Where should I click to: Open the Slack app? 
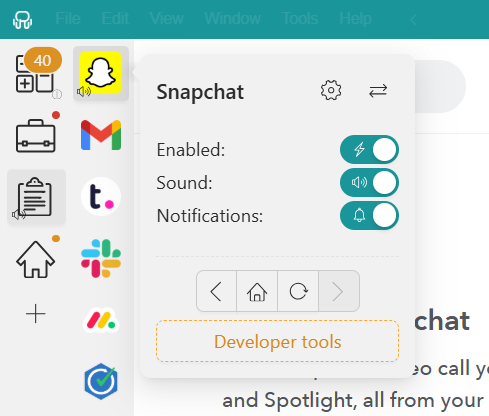click(x=101, y=259)
